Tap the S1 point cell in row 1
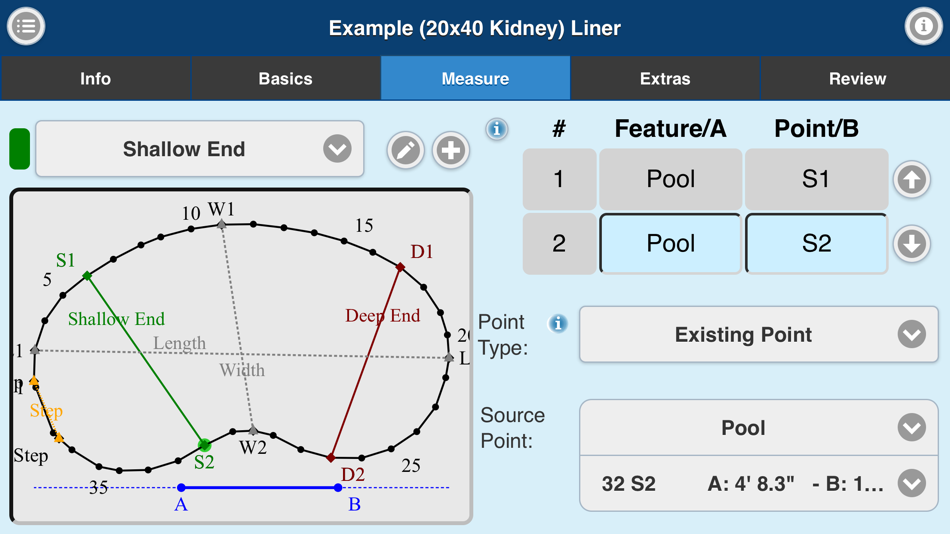 [816, 179]
